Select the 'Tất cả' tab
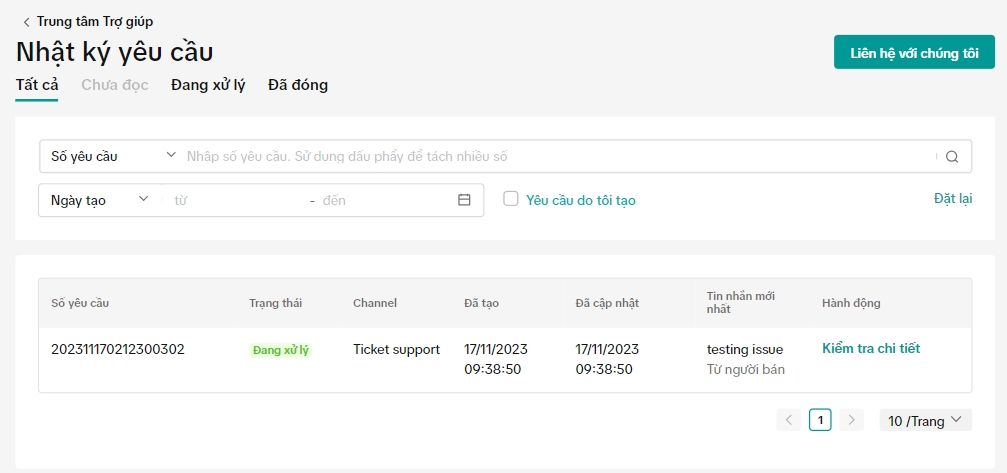 37,85
